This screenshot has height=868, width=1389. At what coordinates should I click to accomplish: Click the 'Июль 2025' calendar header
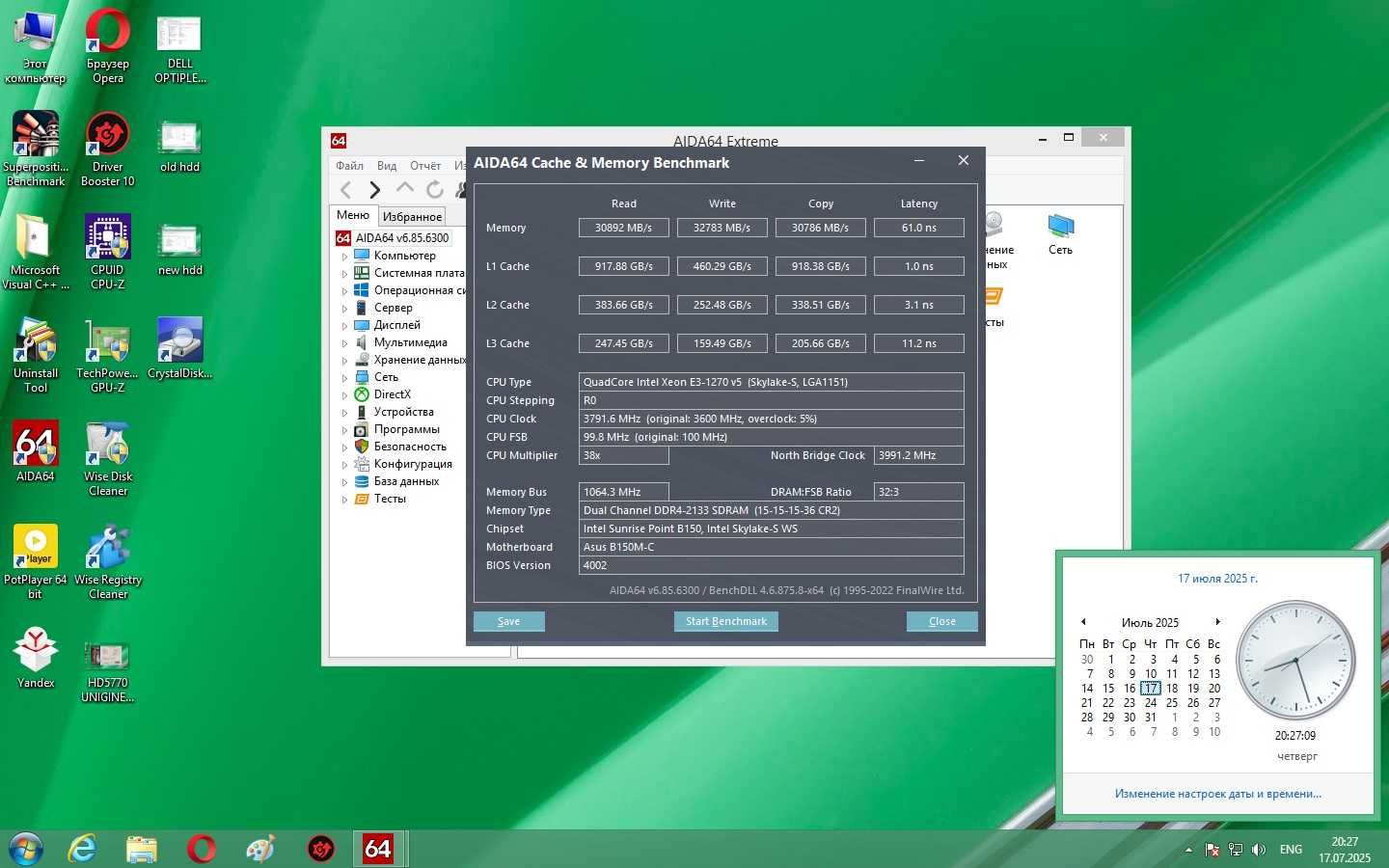click(x=1150, y=623)
